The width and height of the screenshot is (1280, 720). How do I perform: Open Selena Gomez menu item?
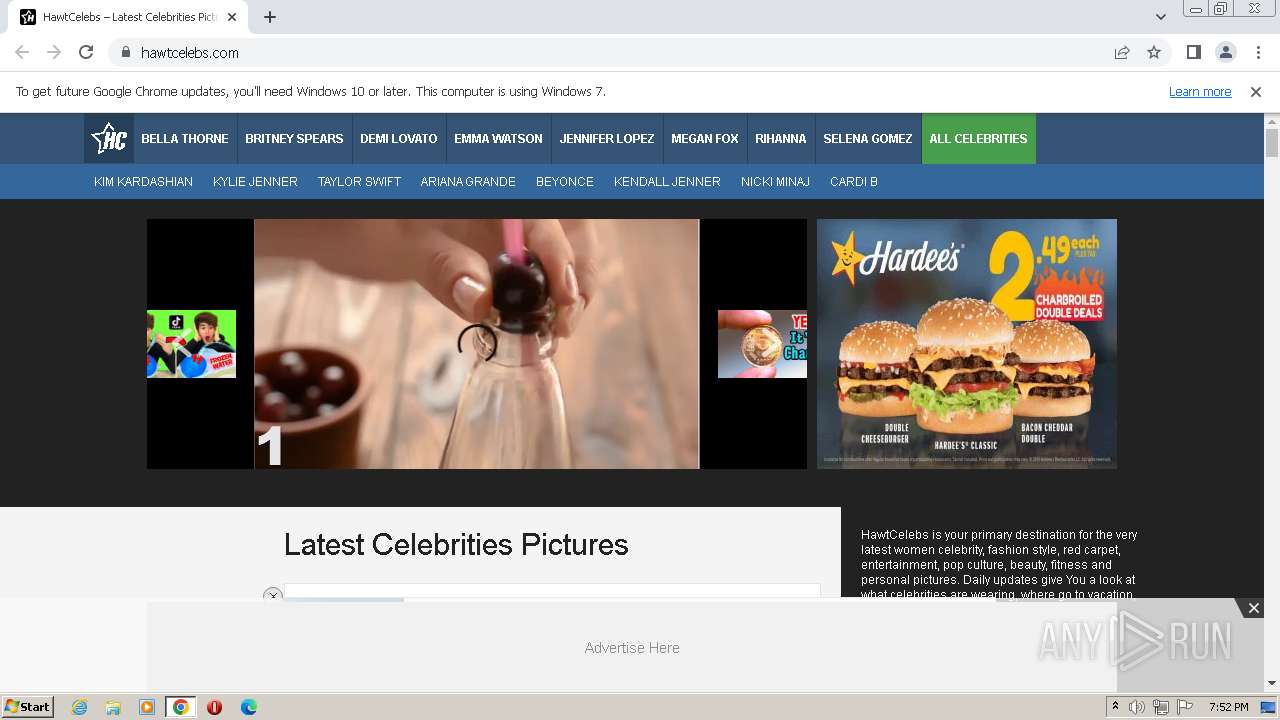click(x=868, y=139)
